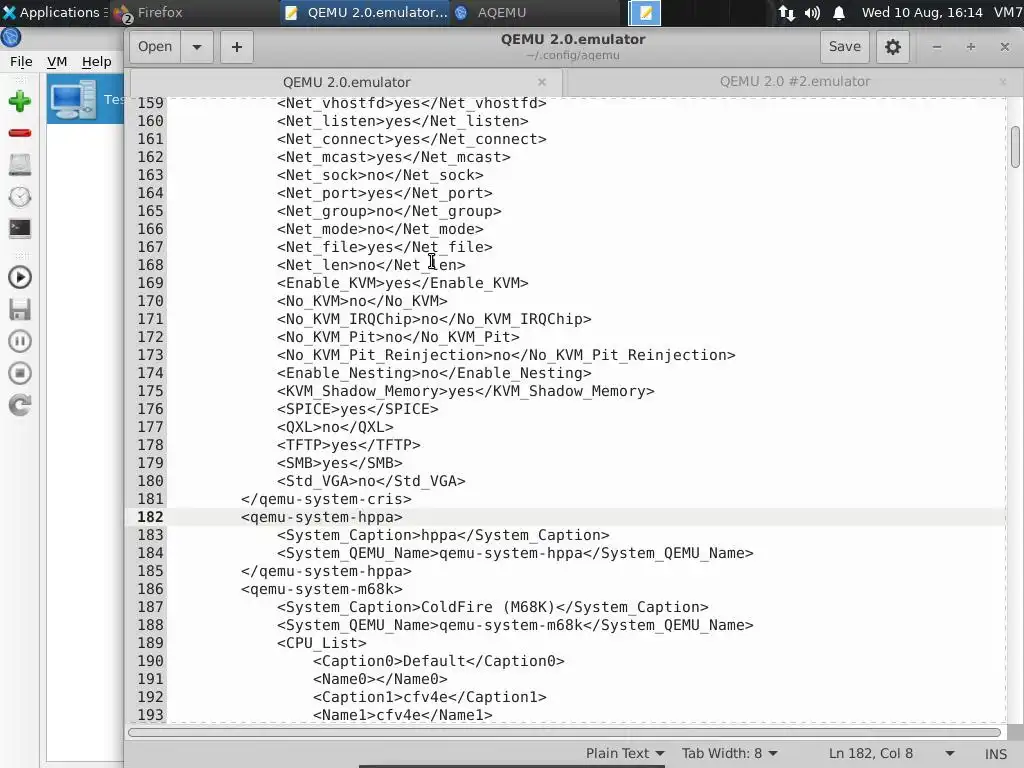Stop the VM with stop icon
The image size is (1024, 768).
click(x=20, y=373)
